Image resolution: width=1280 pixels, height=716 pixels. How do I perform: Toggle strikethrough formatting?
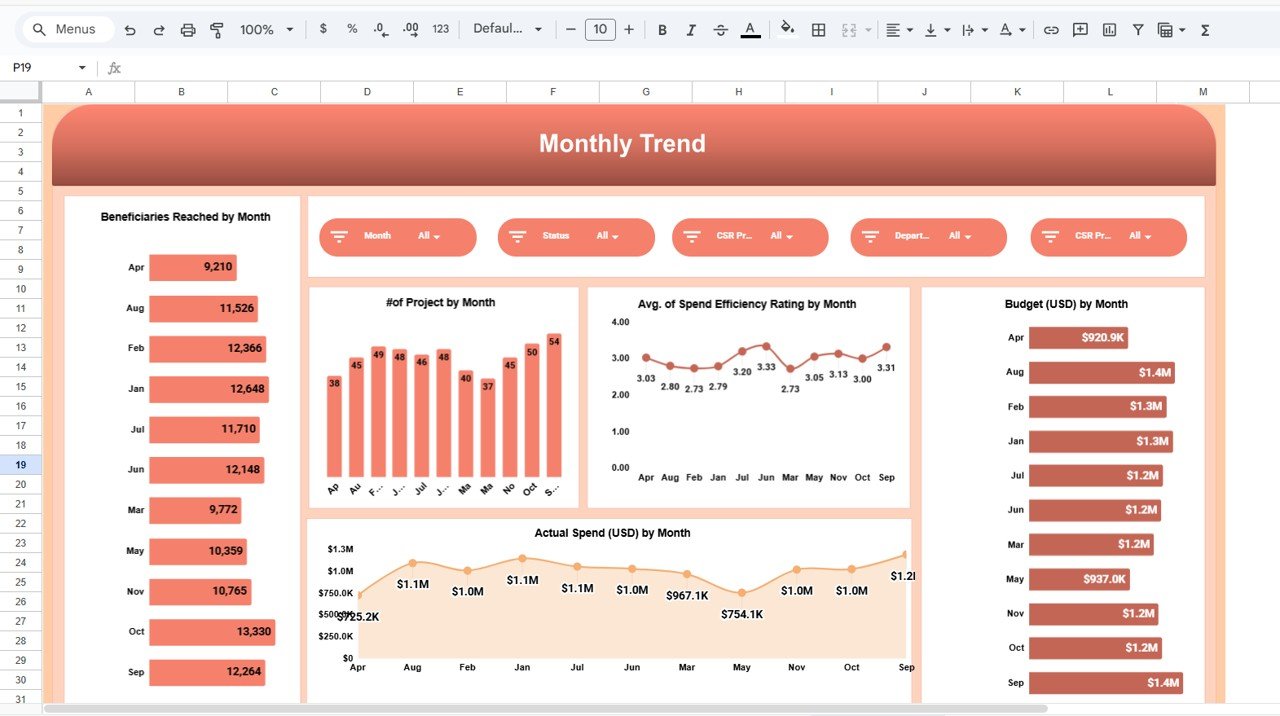(x=721, y=30)
